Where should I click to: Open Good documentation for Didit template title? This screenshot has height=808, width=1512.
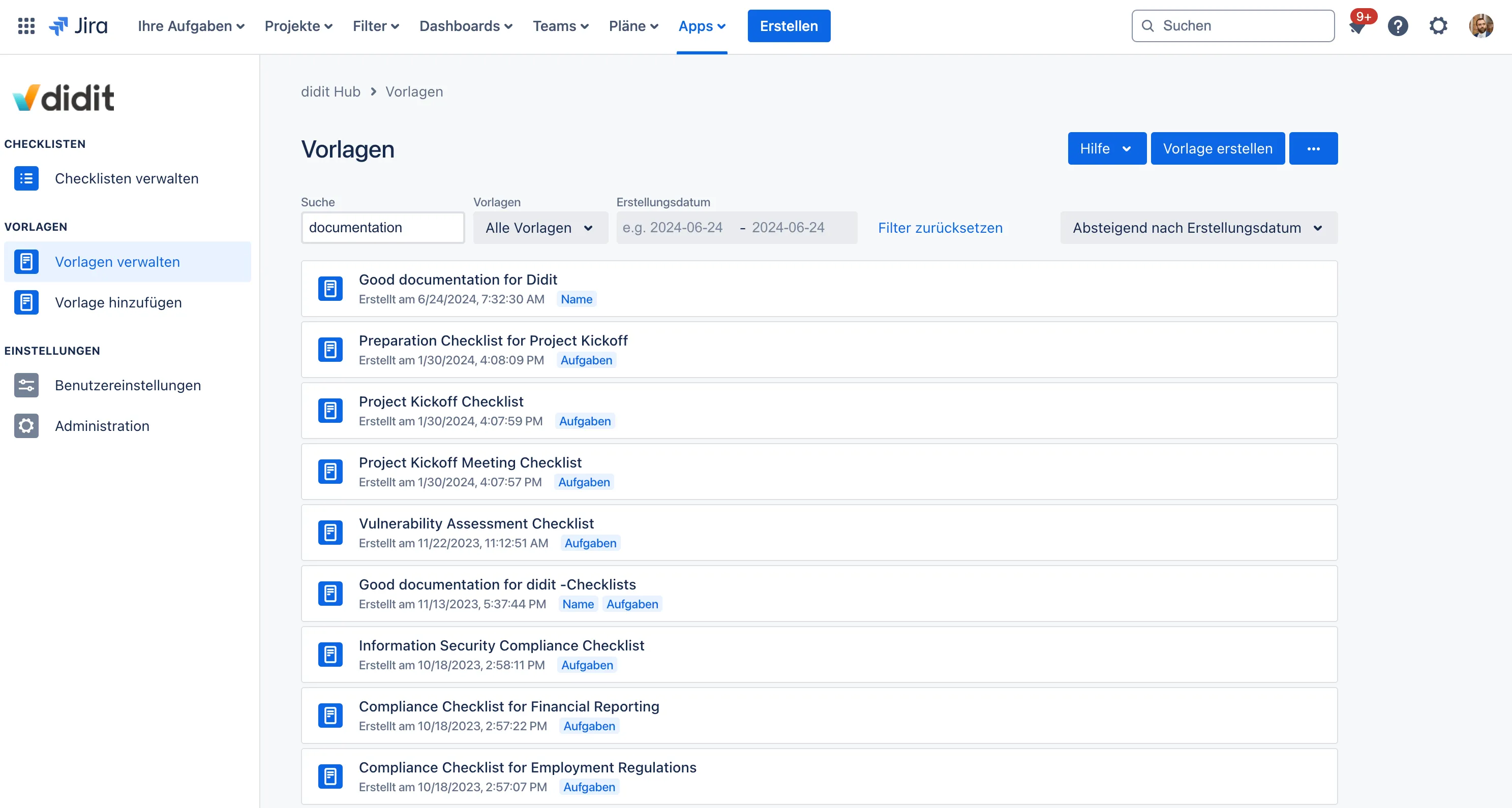458,279
